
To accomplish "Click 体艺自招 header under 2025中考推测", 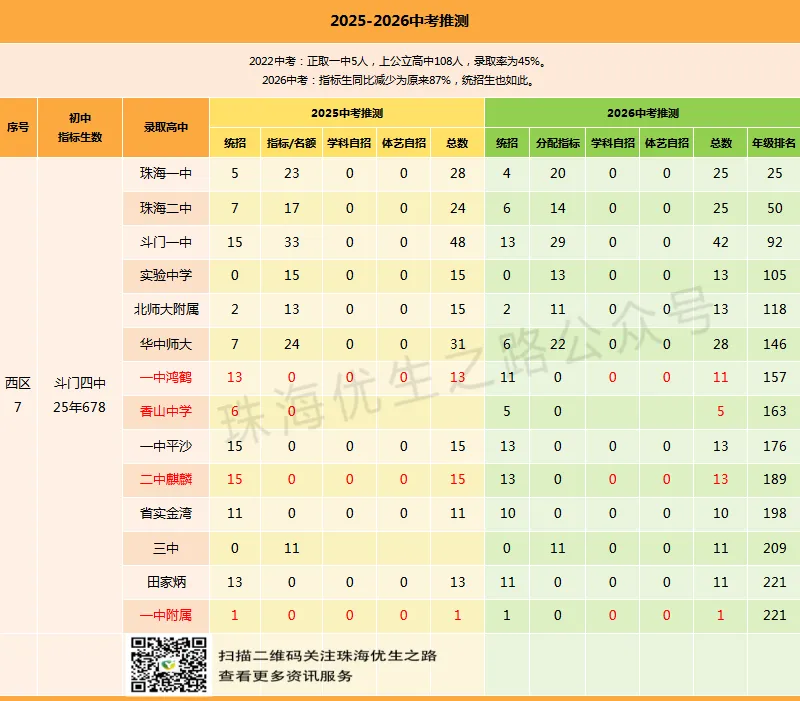I will pyautogui.click(x=404, y=143).
